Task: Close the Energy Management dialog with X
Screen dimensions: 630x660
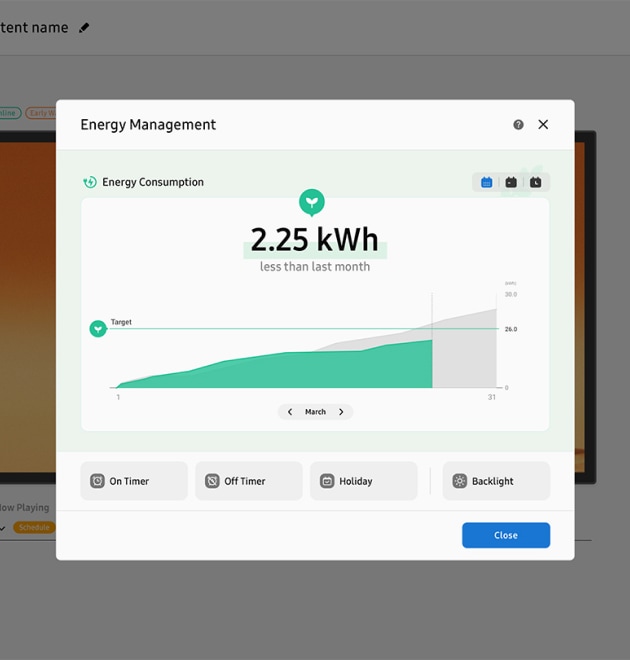Action: (x=543, y=125)
